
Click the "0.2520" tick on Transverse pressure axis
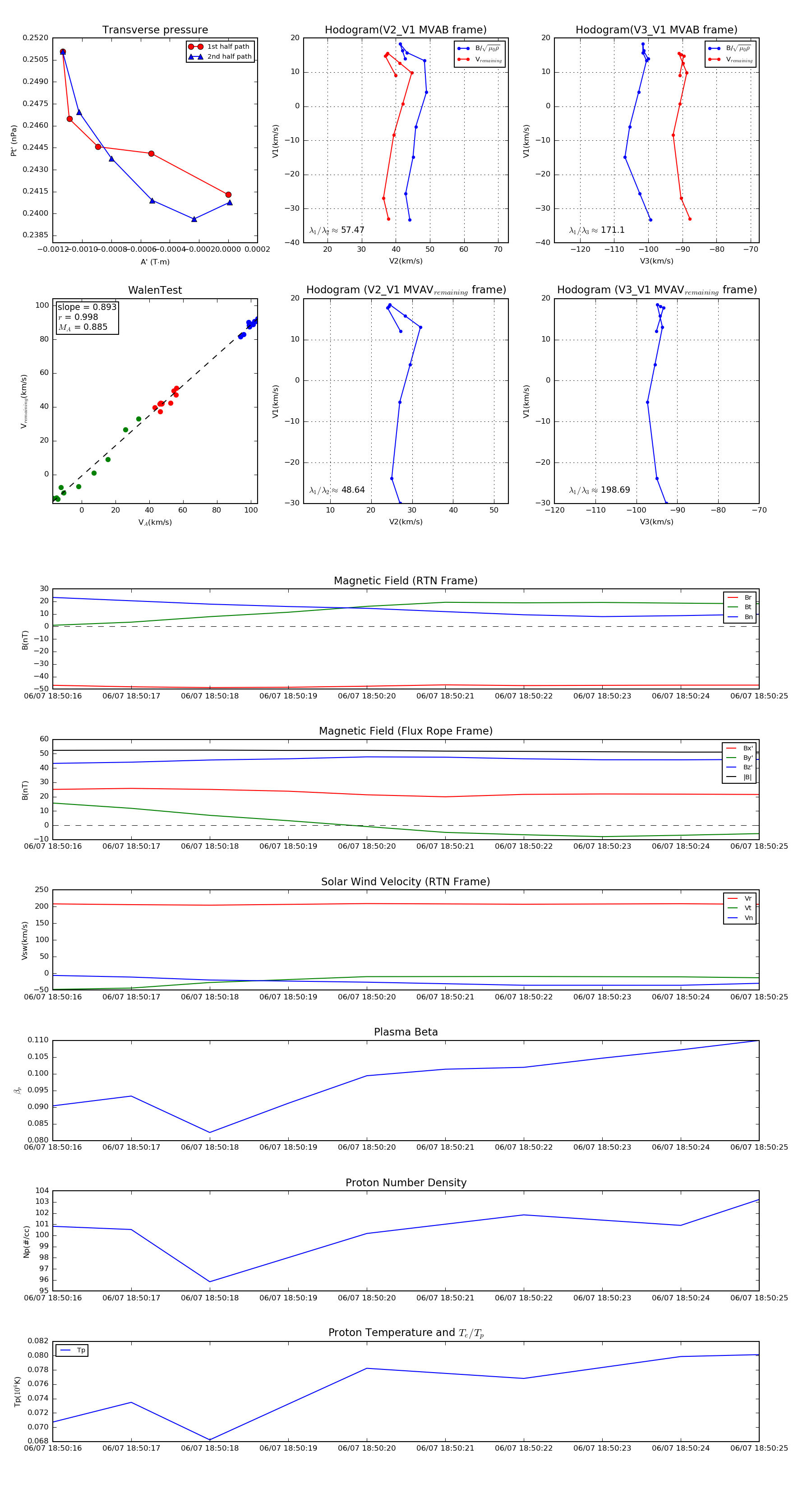pyautogui.click(x=36, y=38)
